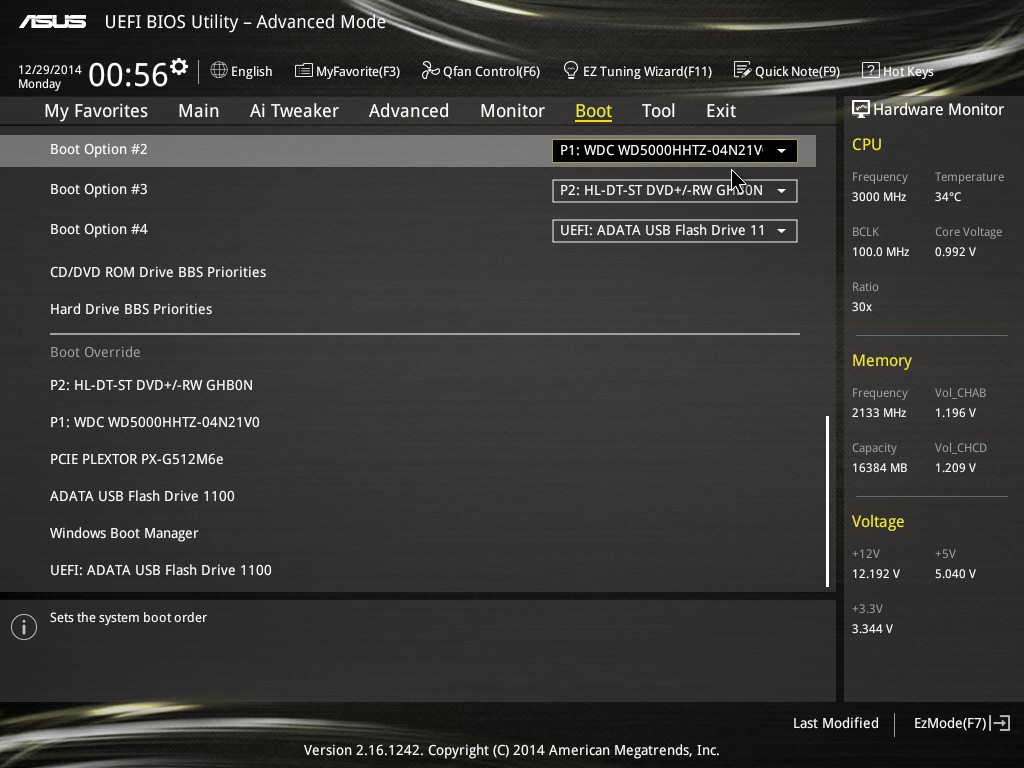The width and height of the screenshot is (1024, 768).
Task: Click memory capacity value 16384 MB
Action: tap(879, 468)
